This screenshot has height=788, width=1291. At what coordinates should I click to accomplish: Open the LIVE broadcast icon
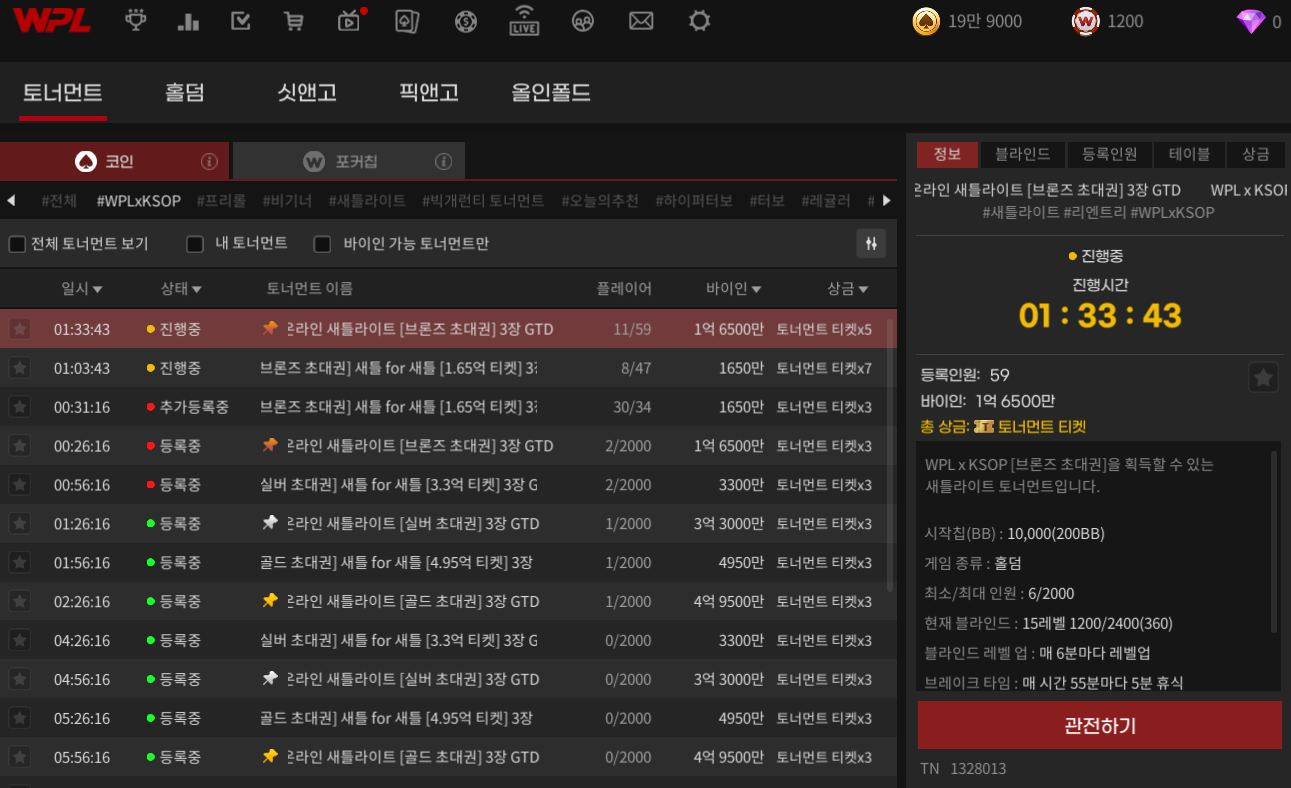[523, 21]
